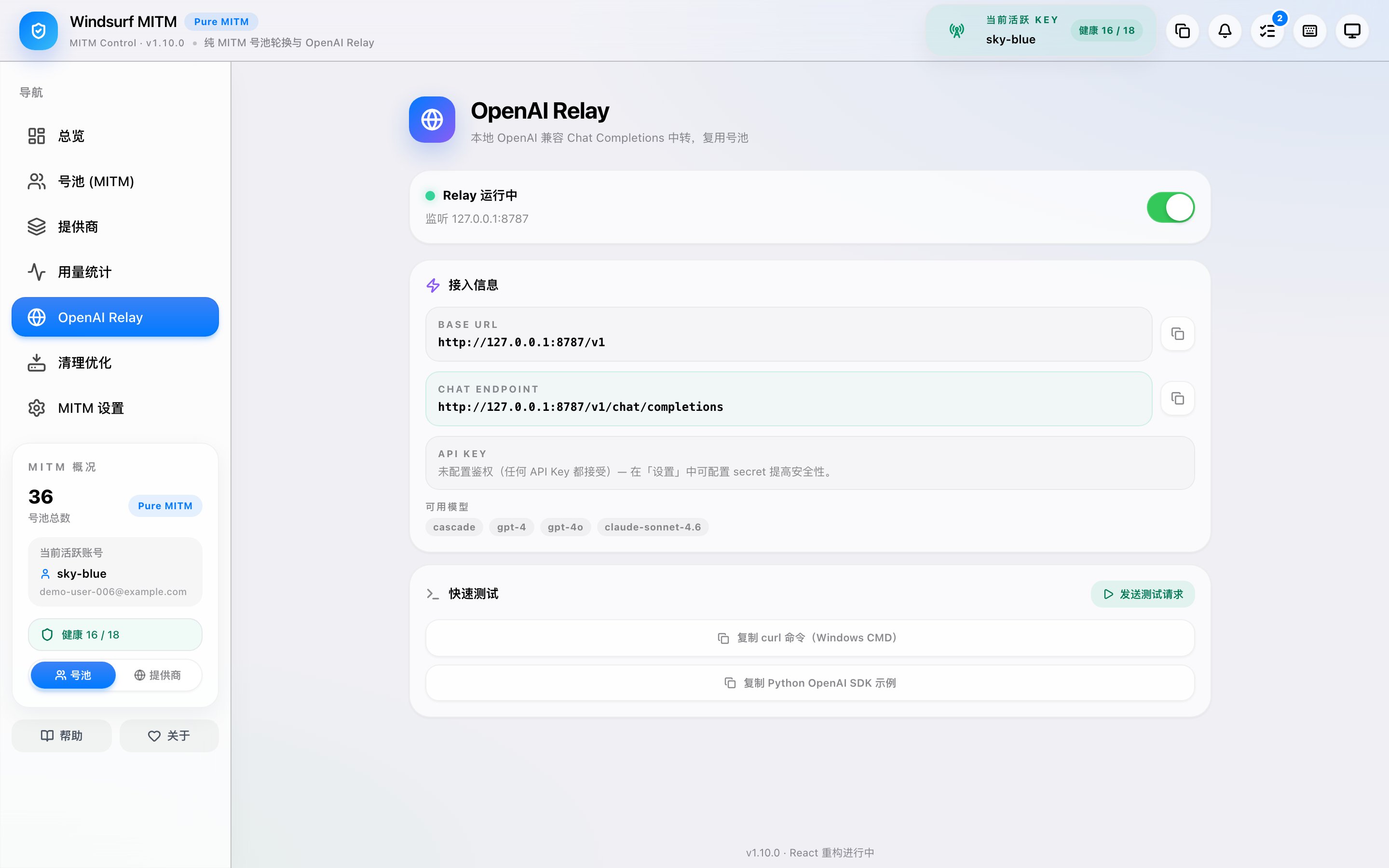1389x868 pixels.
Task: Click the MITM 设置 gear icon
Action: coord(37,408)
